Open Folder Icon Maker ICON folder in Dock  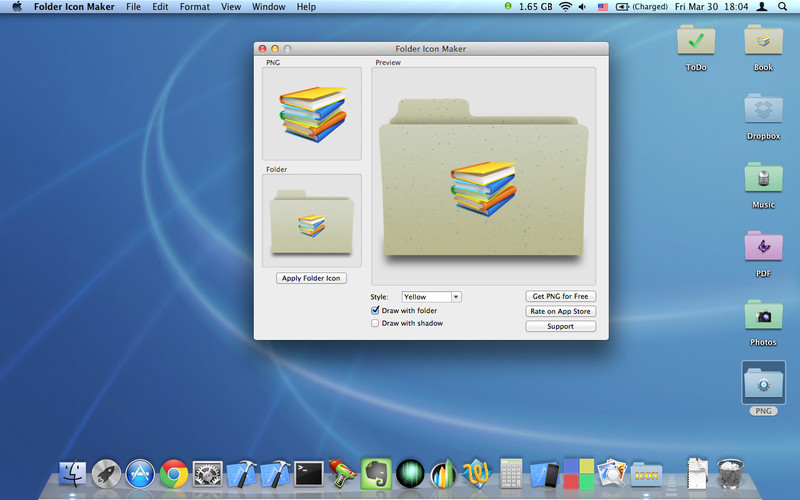tap(646, 474)
